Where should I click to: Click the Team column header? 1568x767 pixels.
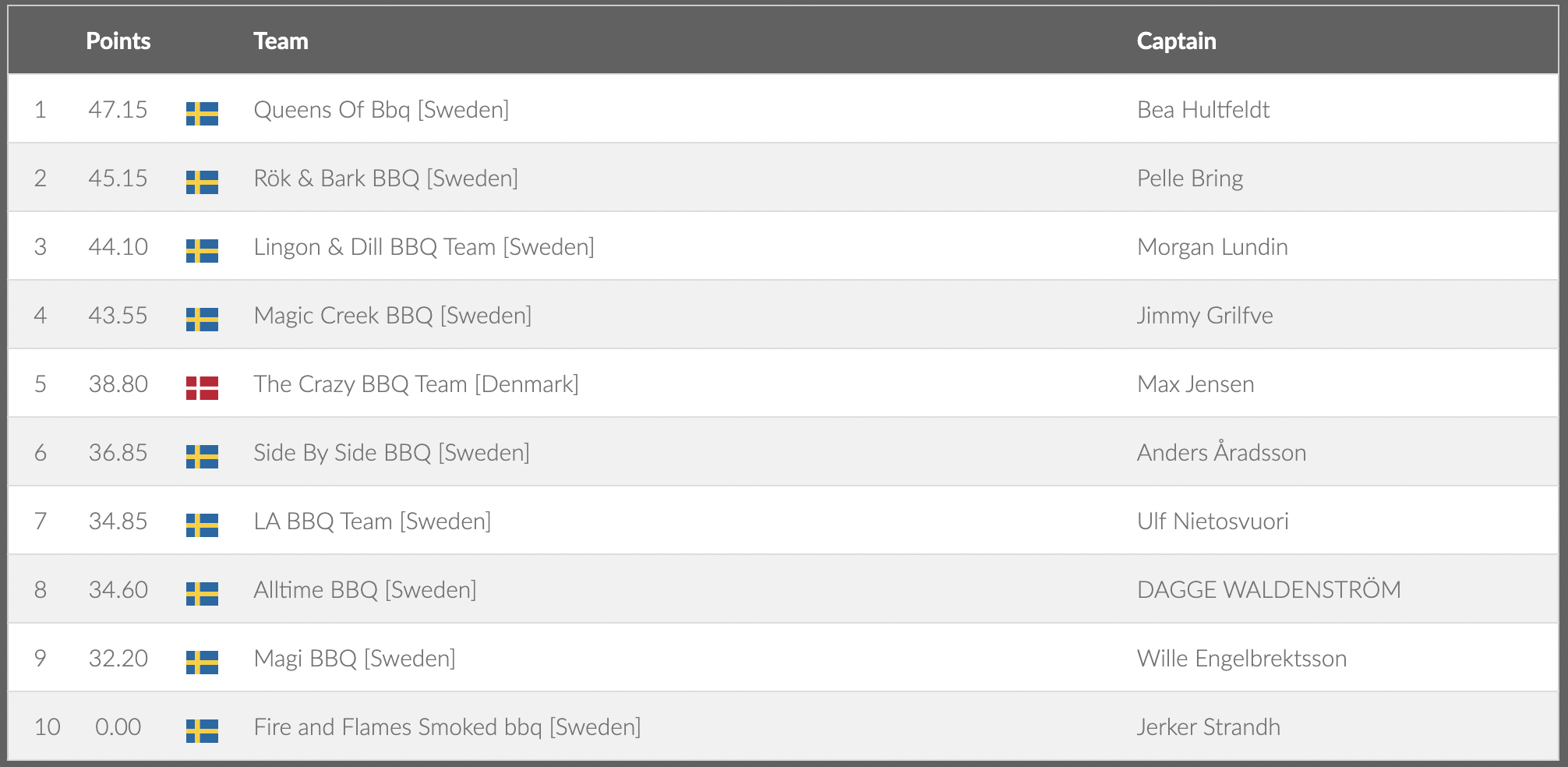(281, 41)
